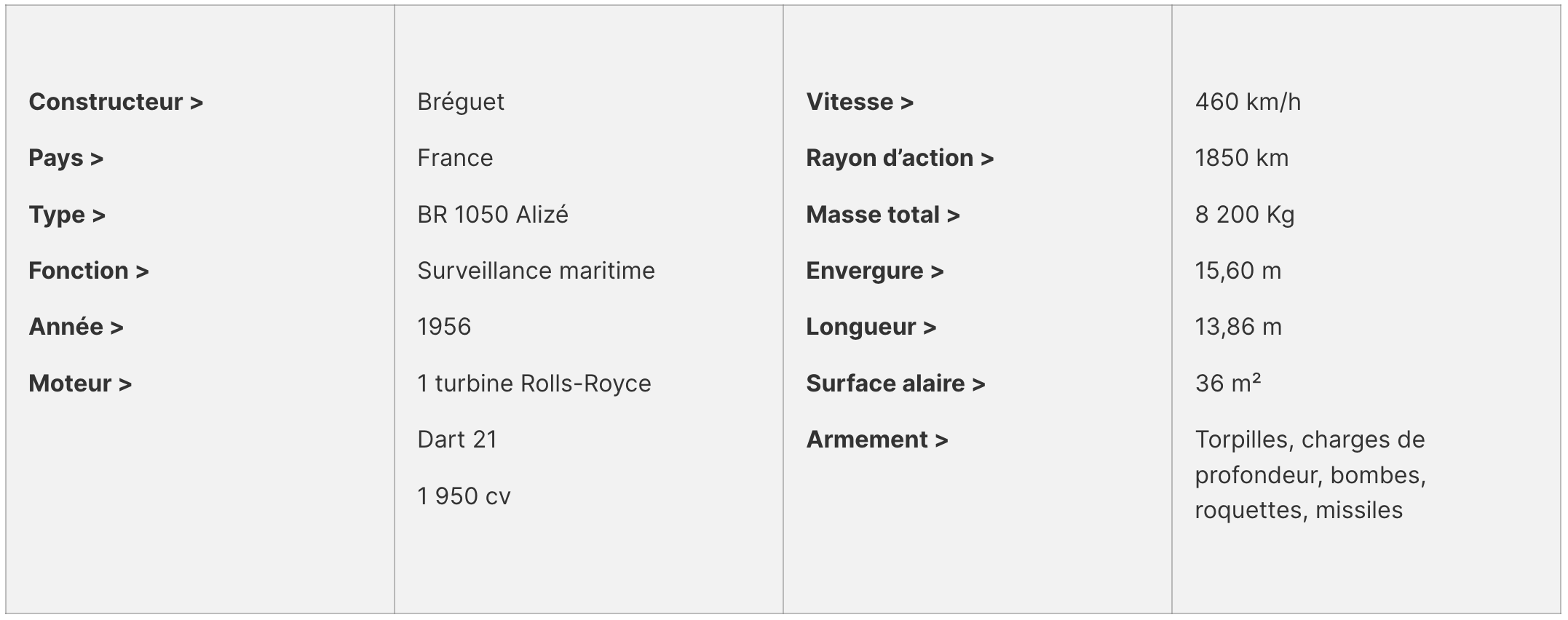
Task: Click the Rayon d'action label
Action: [900, 158]
